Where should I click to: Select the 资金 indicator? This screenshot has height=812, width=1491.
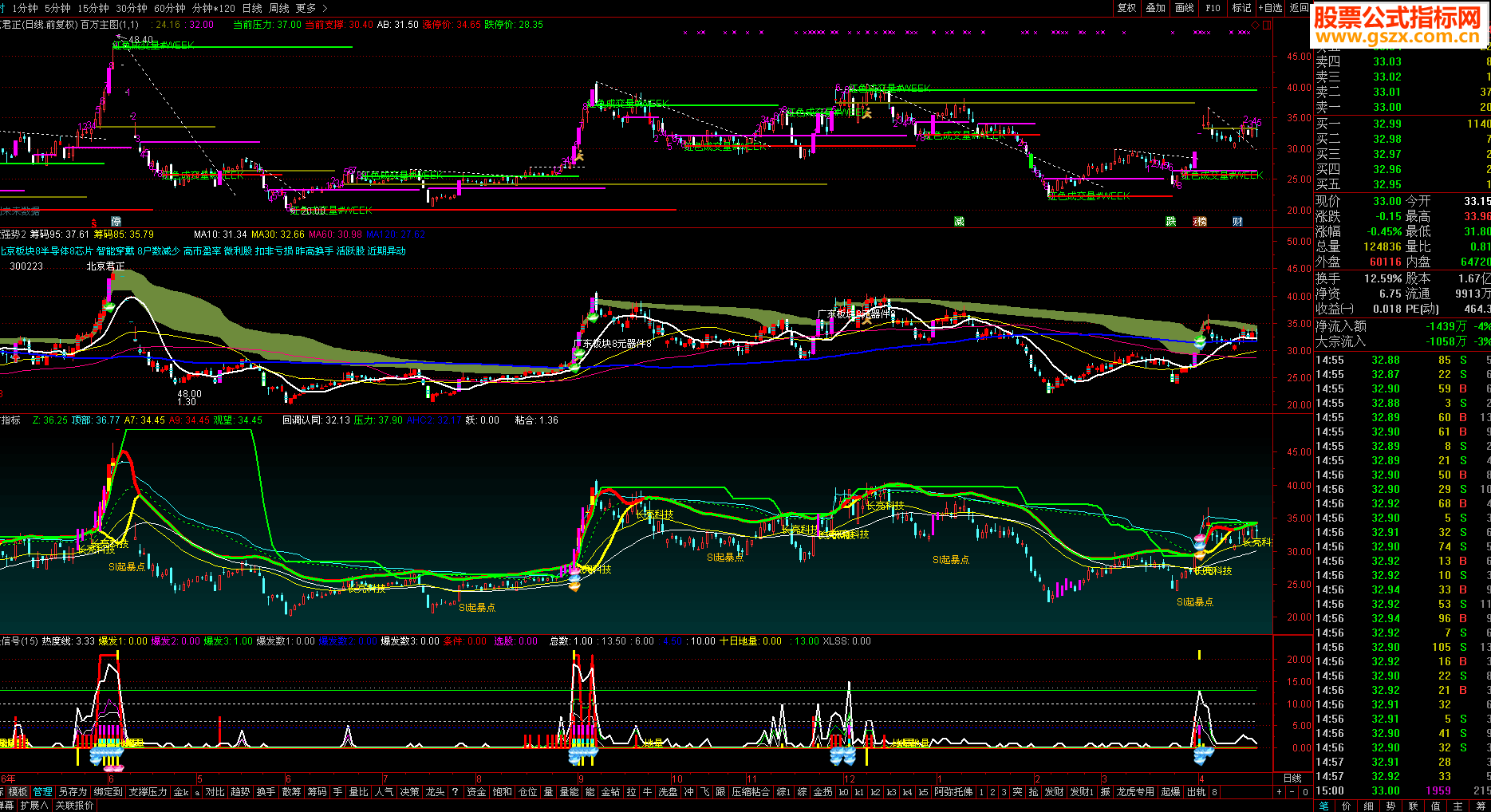pyautogui.click(x=476, y=792)
